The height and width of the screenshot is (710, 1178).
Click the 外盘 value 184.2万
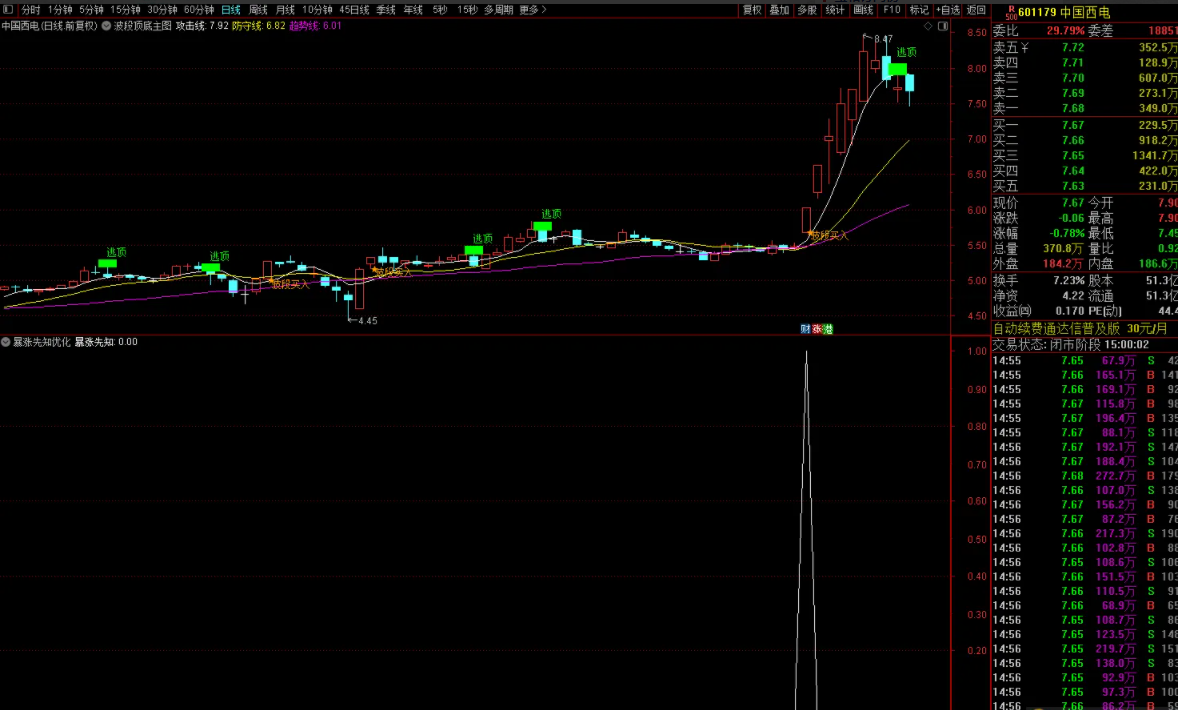tap(1064, 264)
